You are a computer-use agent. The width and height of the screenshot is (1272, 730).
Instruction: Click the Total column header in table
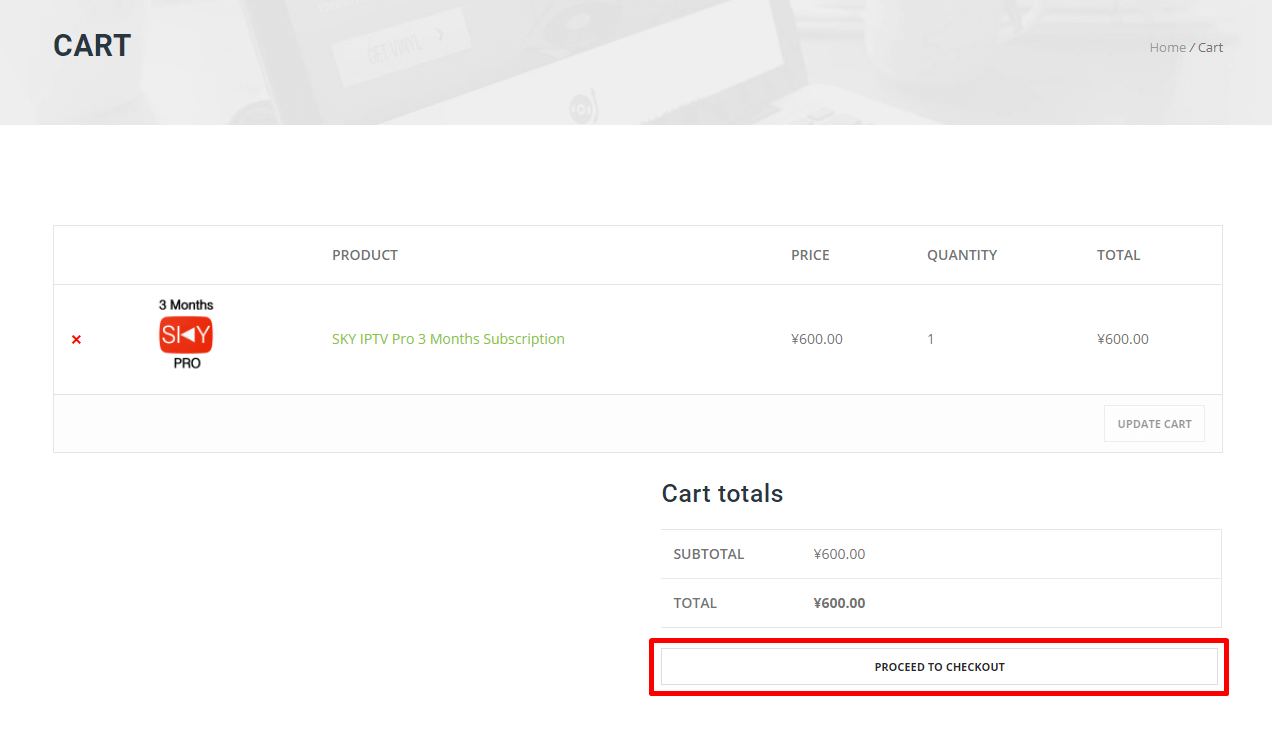pyautogui.click(x=1118, y=255)
